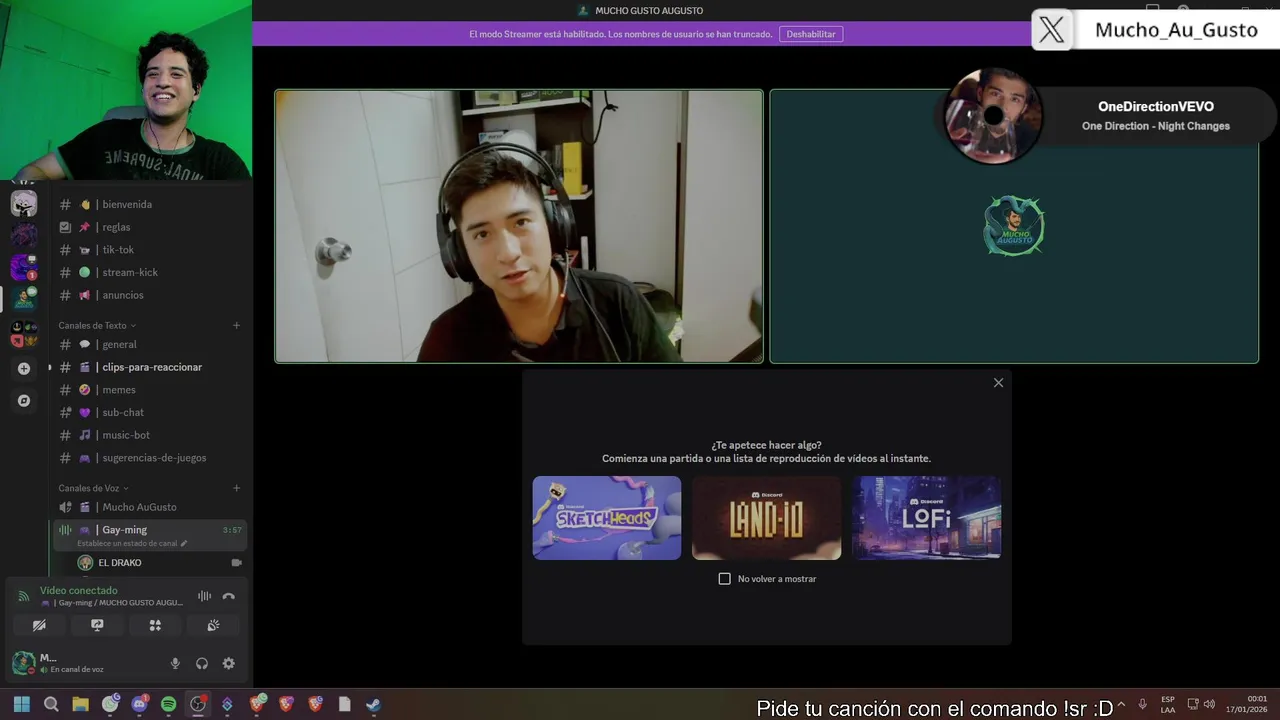The image size is (1280, 720).
Task: Open Discord from the taskbar
Action: tap(139, 704)
